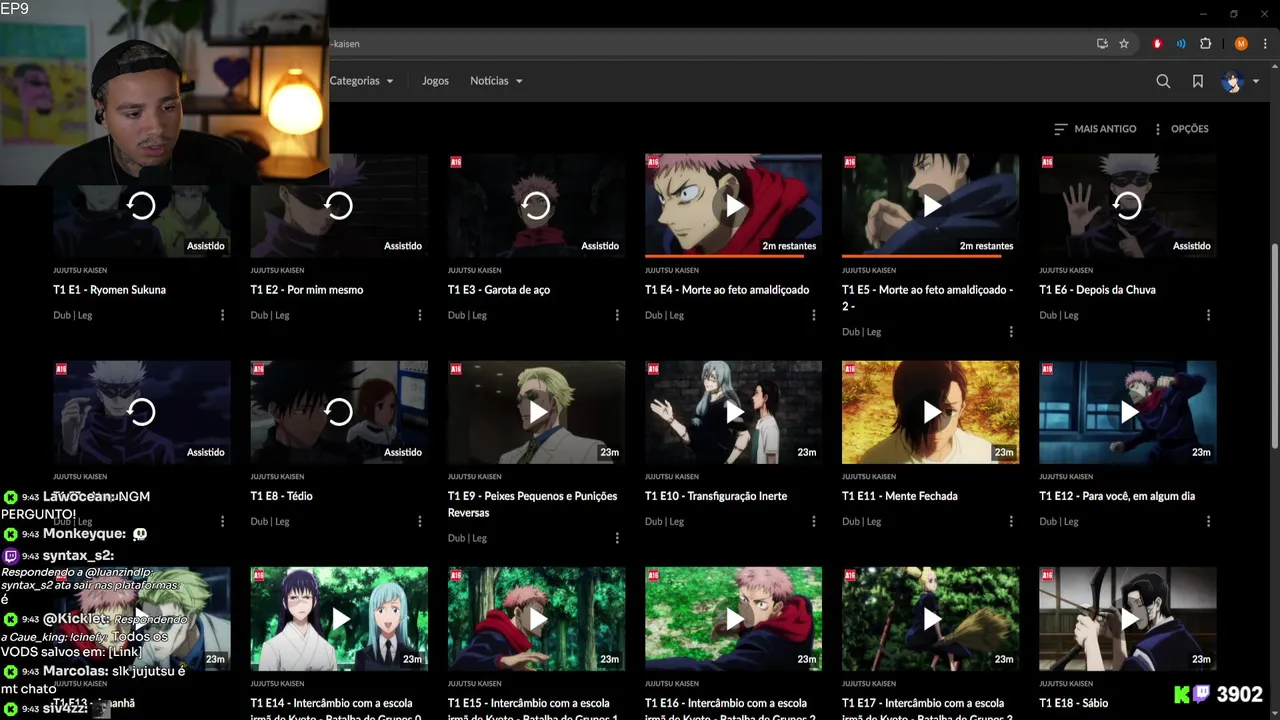Open title link T1 E1 - Ryomen Sukuna

click(110, 290)
